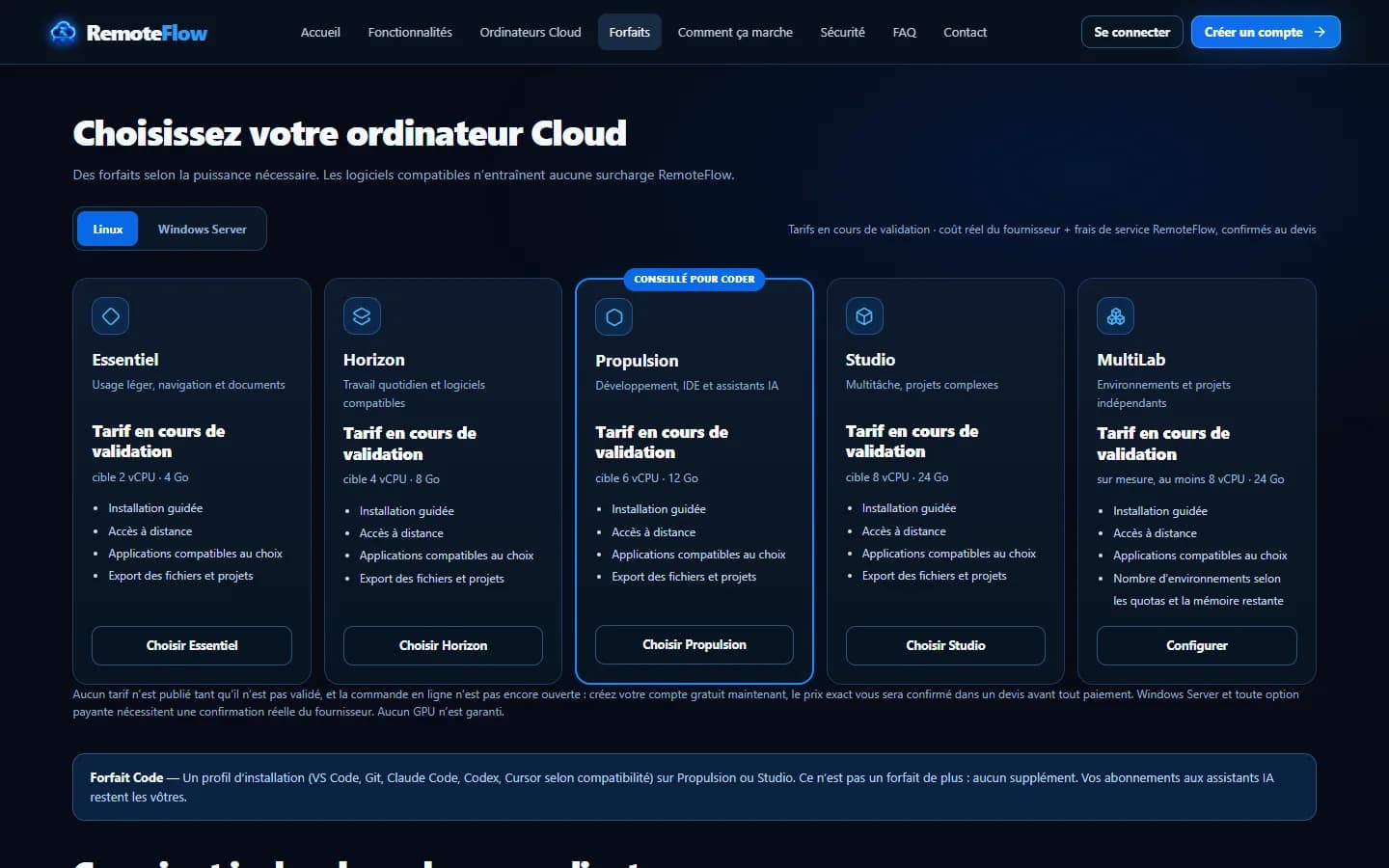This screenshot has width=1389, height=868.
Task: Click the Choisir Essentiel button
Action: [192, 645]
